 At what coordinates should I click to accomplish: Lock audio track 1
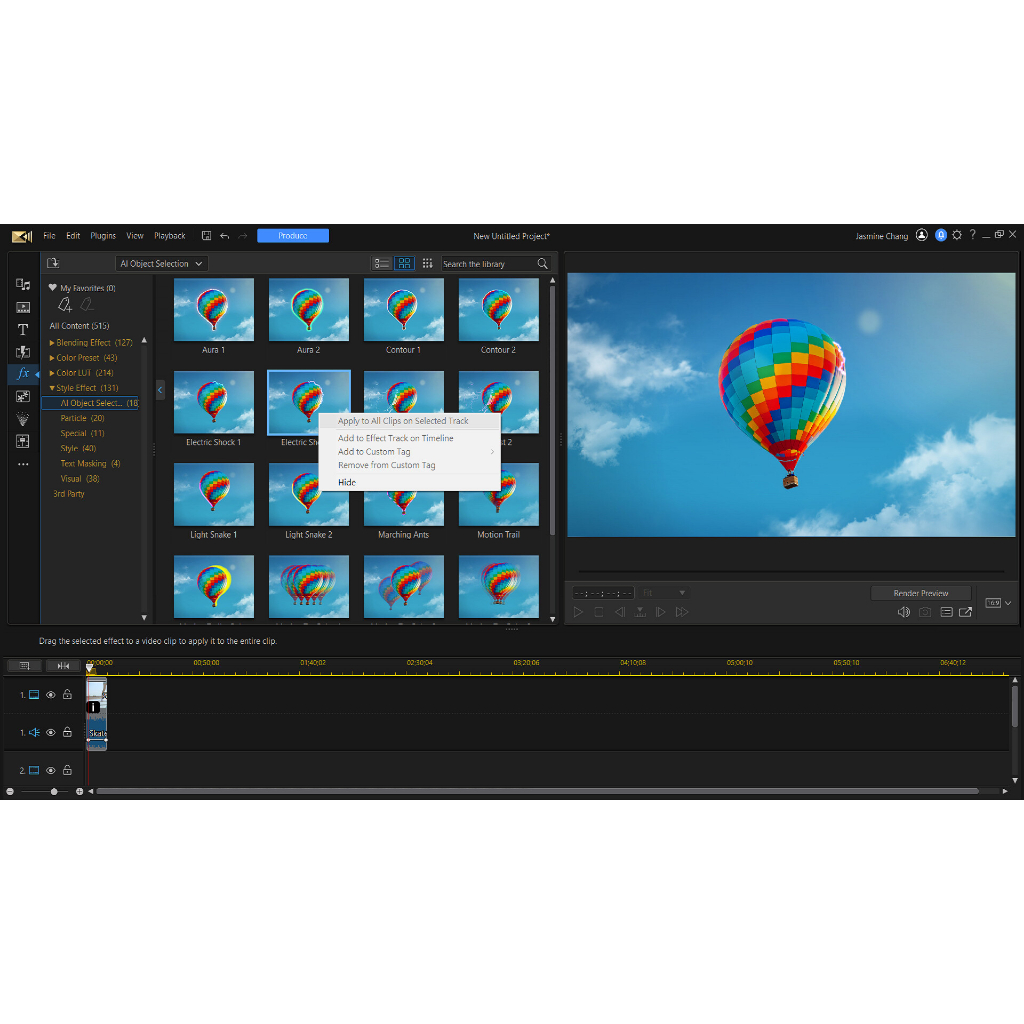pyautogui.click(x=67, y=732)
